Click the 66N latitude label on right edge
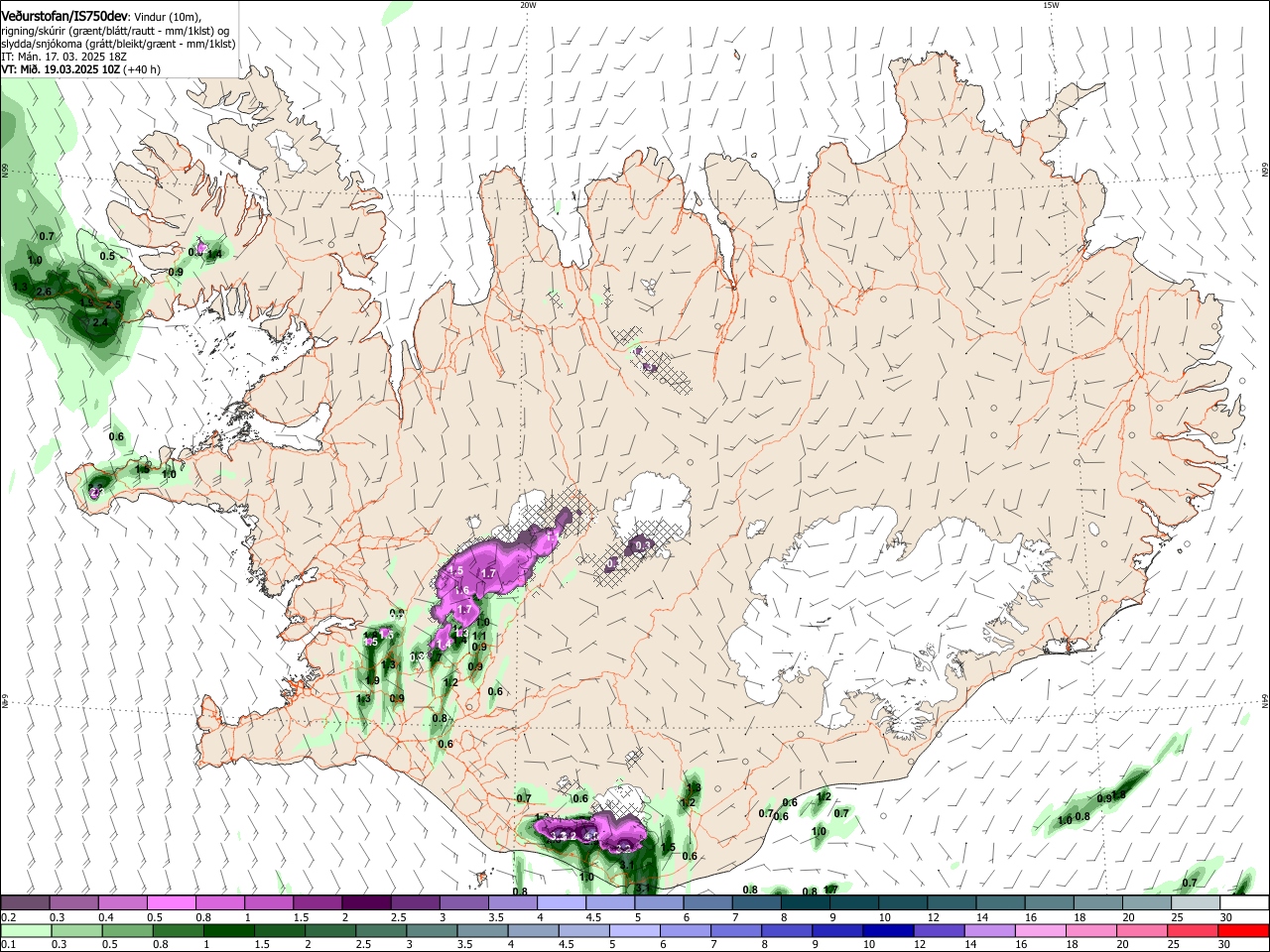 [1265, 171]
